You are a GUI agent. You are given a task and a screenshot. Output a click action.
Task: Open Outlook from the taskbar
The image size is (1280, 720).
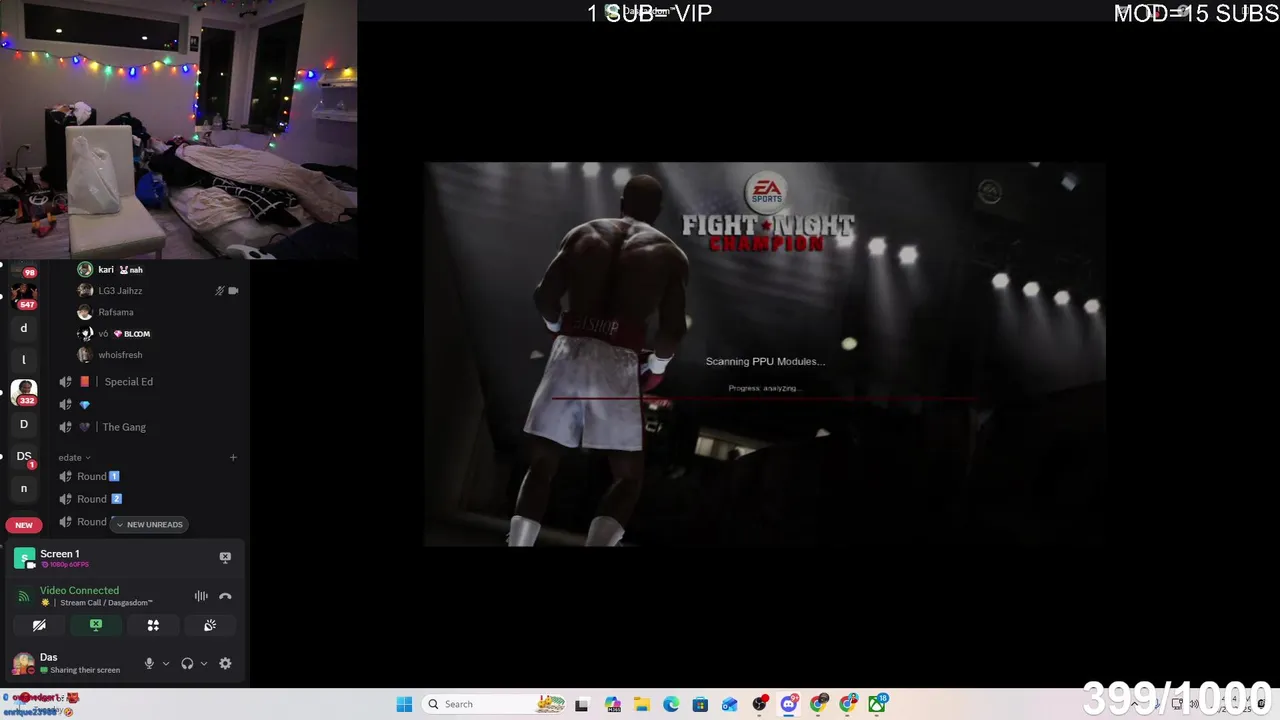(x=730, y=704)
